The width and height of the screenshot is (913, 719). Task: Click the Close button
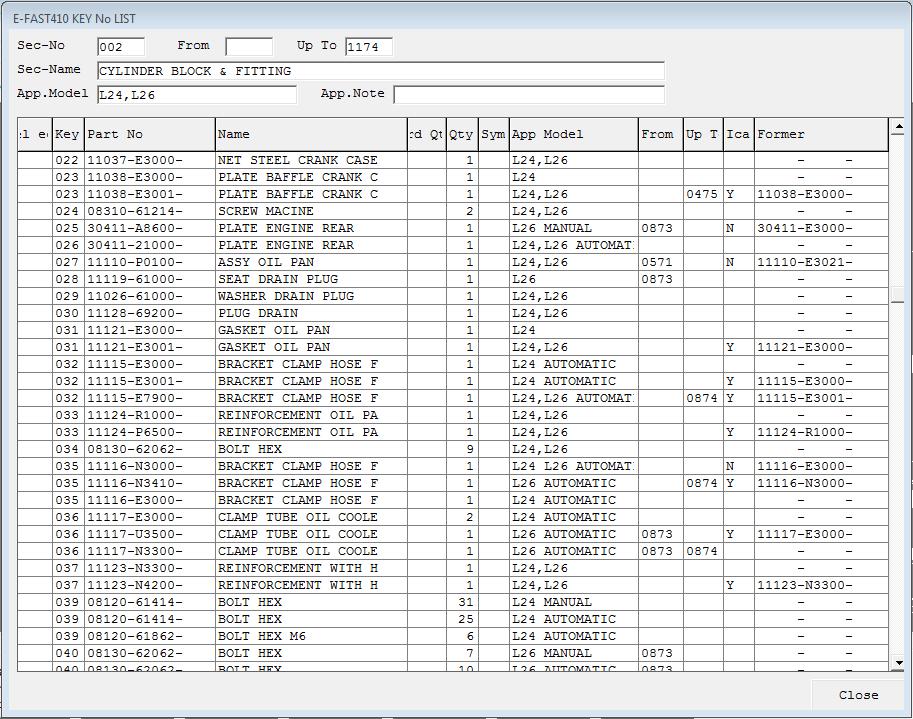858,695
